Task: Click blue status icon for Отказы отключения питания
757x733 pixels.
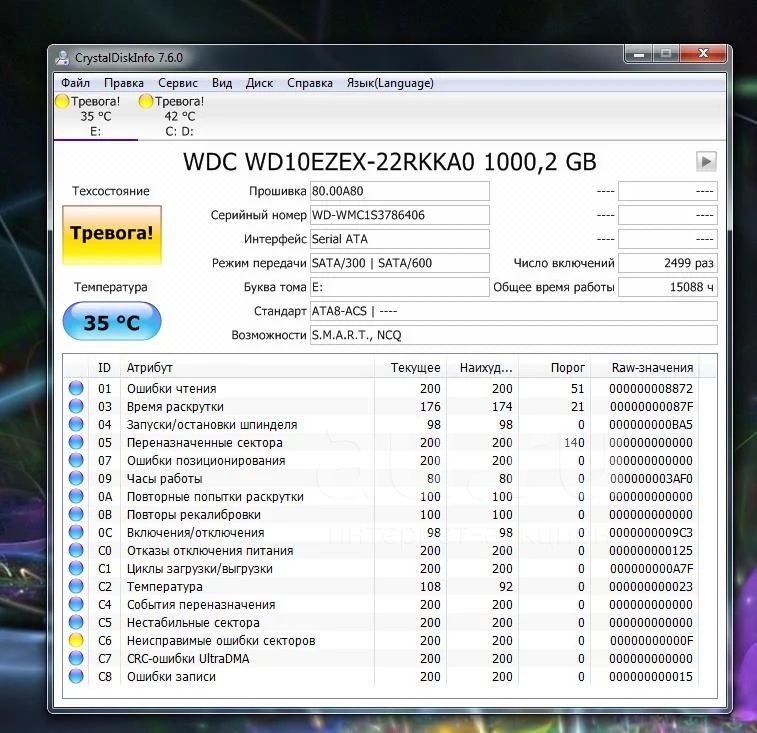Action: [76, 550]
